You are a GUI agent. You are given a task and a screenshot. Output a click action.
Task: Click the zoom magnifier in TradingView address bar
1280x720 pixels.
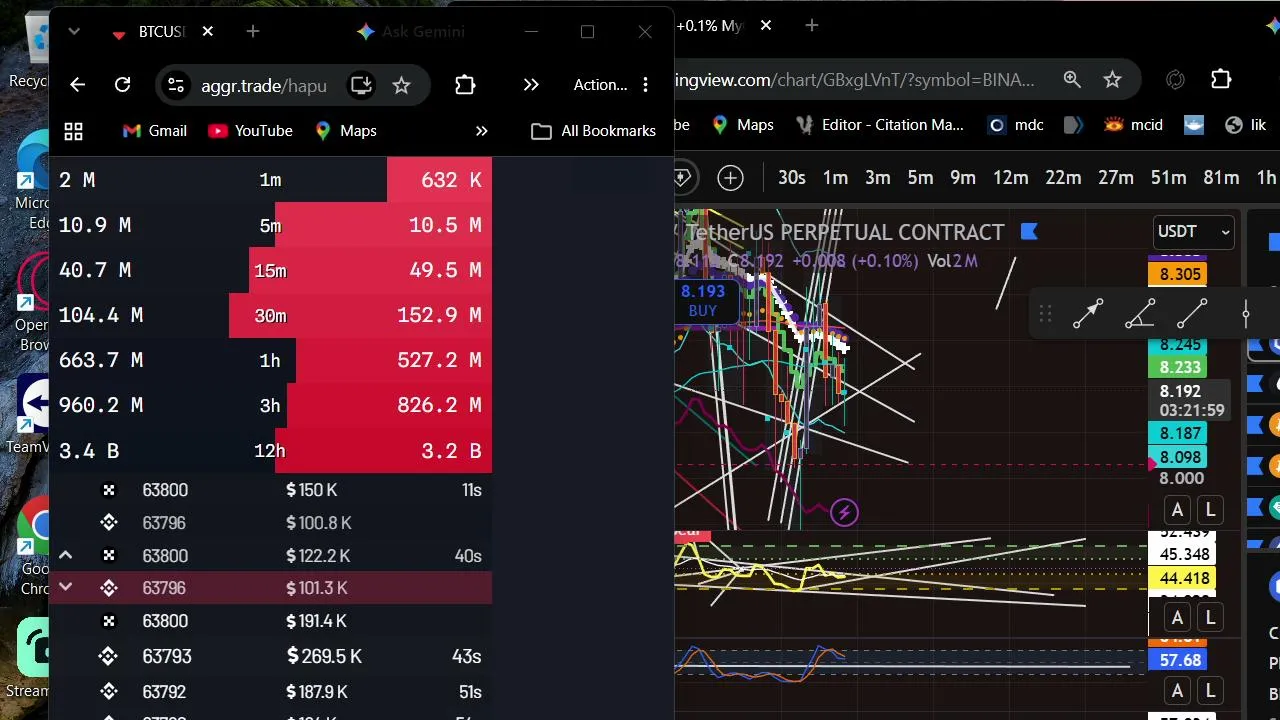pyautogui.click(x=1072, y=79)
